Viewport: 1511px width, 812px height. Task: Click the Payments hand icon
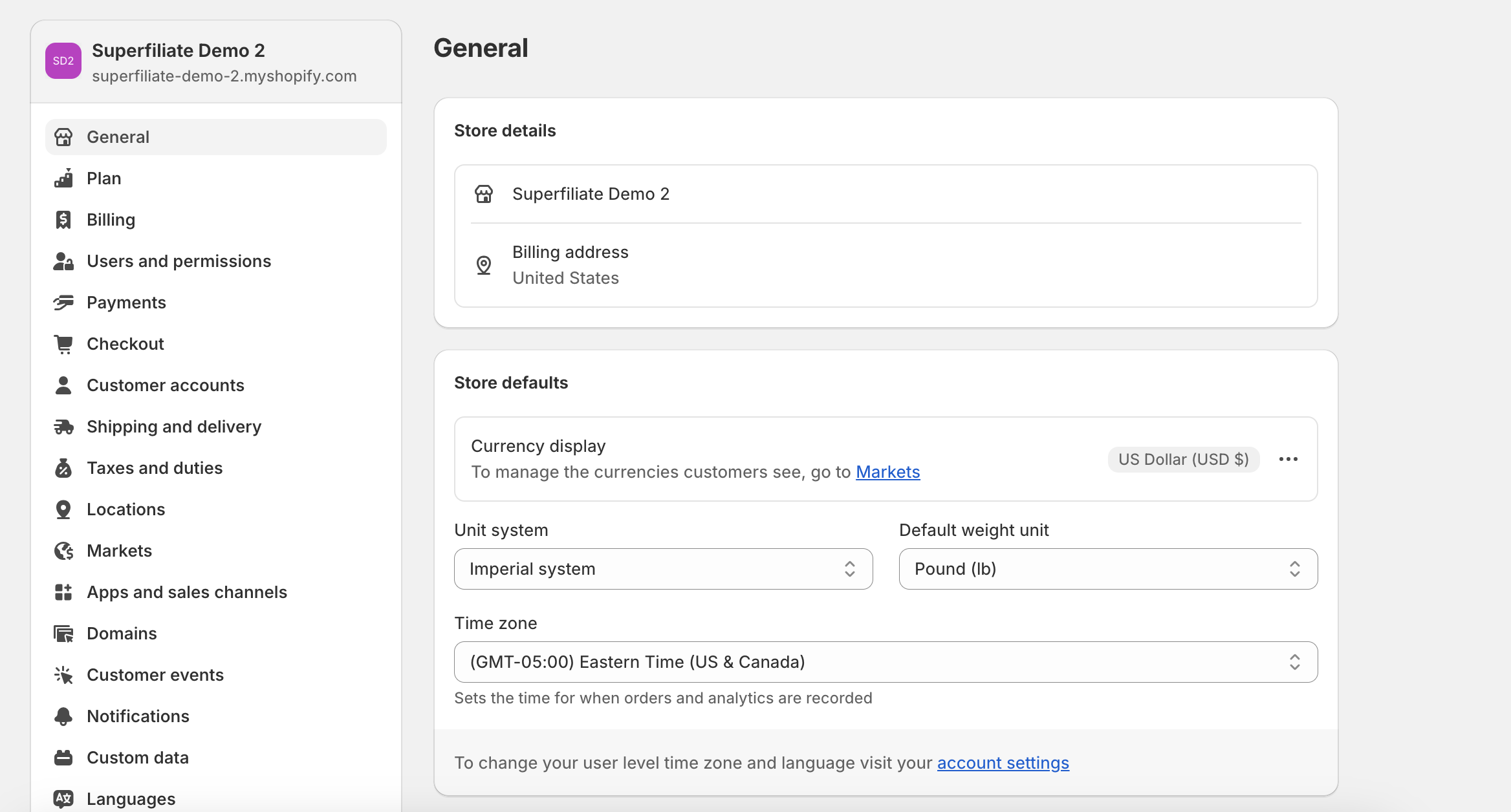63,303
